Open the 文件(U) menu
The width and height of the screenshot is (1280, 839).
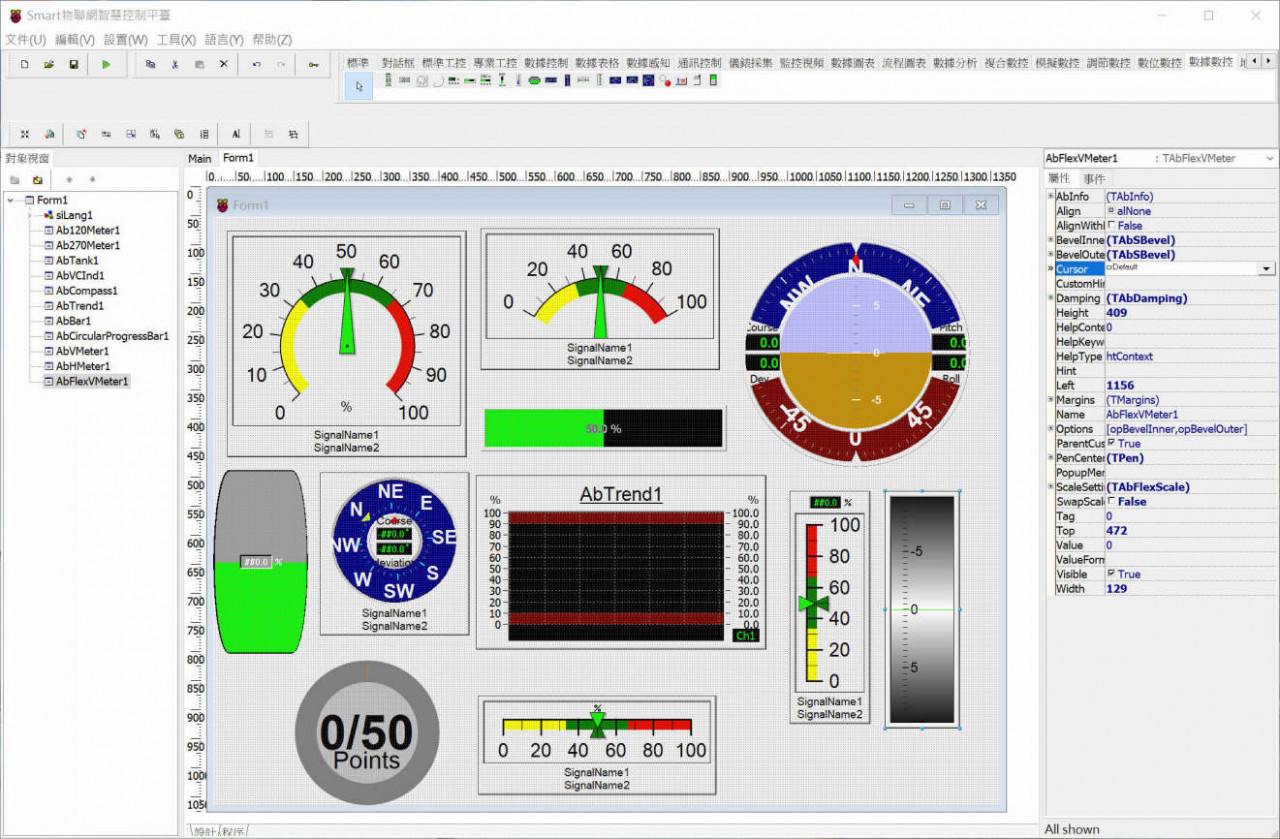25,40
